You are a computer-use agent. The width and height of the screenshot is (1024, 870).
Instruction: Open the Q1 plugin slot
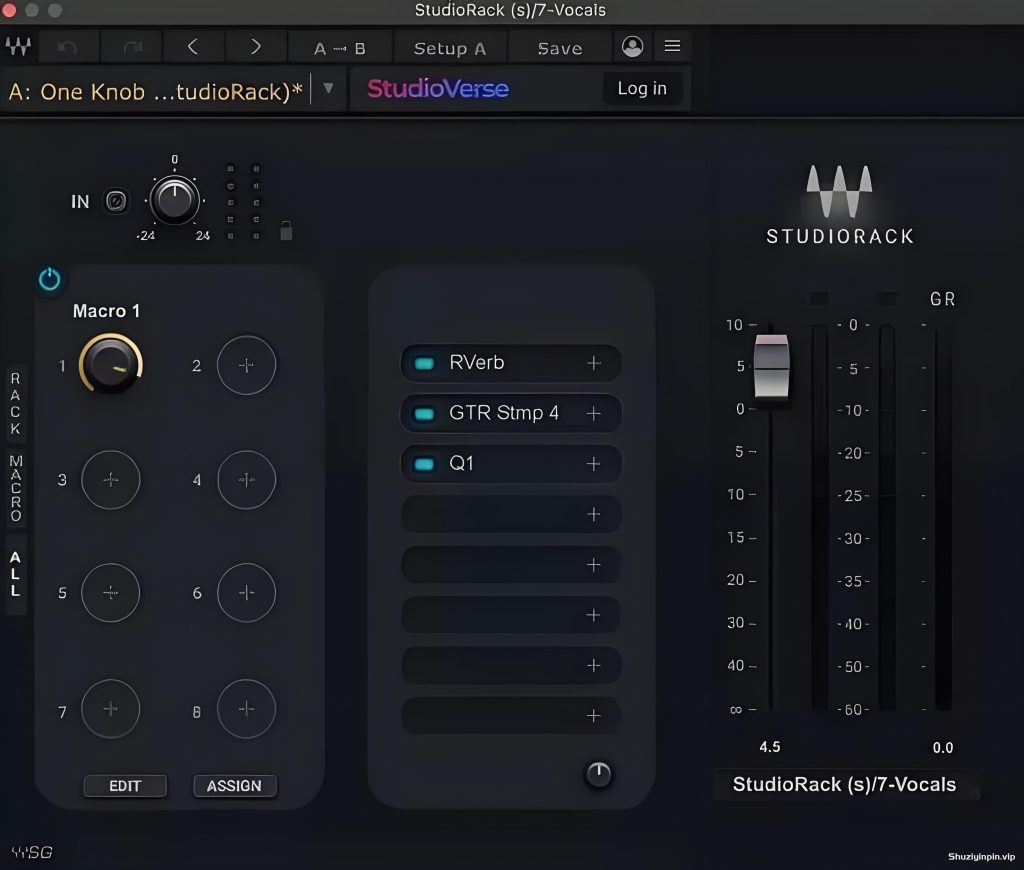[511, 464]
